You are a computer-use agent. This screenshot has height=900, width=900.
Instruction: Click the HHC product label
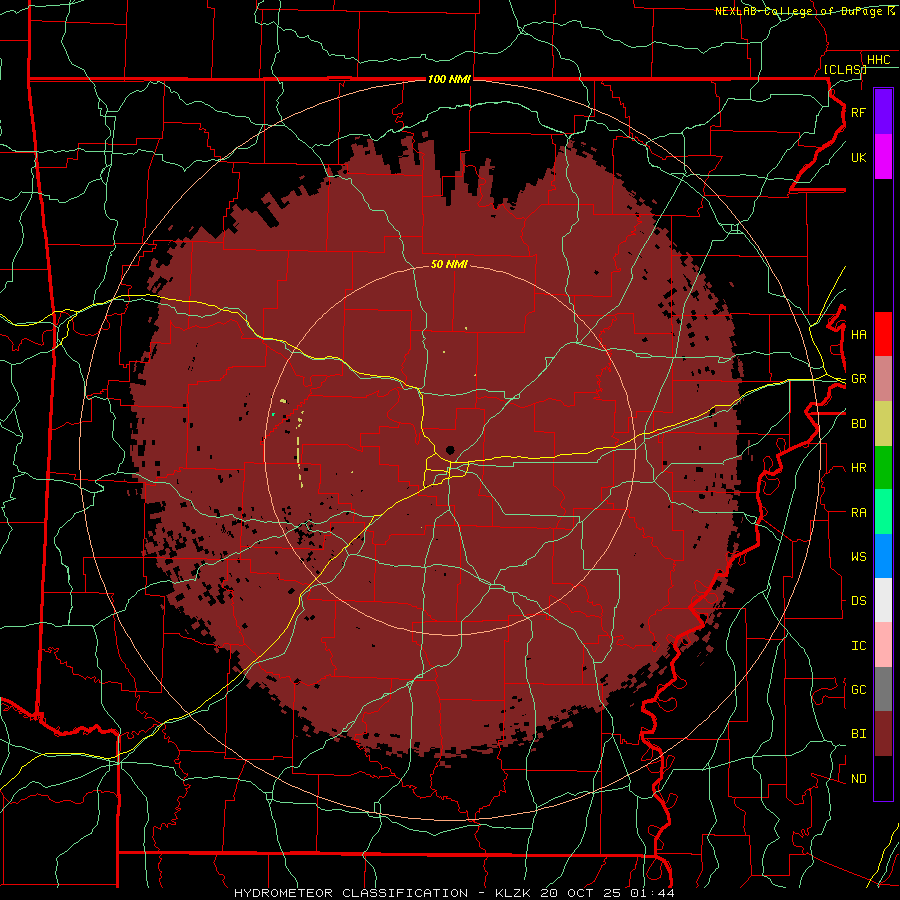tap(878, 60)
